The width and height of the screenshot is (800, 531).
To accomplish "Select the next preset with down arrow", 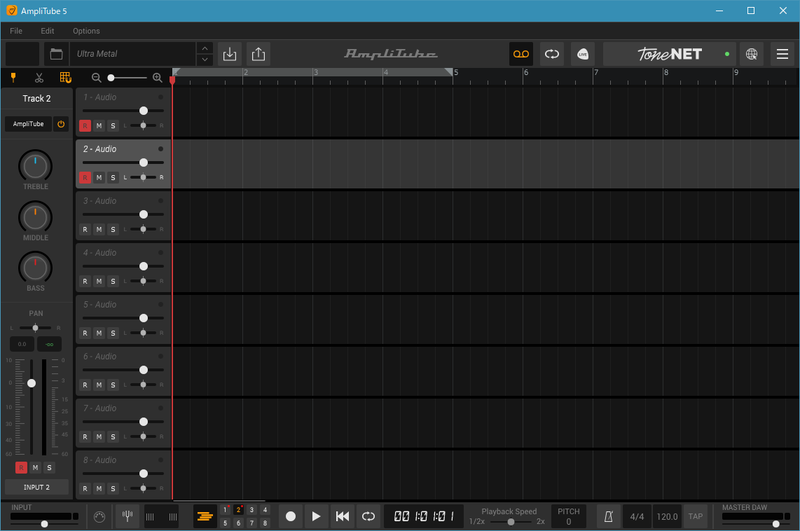I will [x=205, y=60].
